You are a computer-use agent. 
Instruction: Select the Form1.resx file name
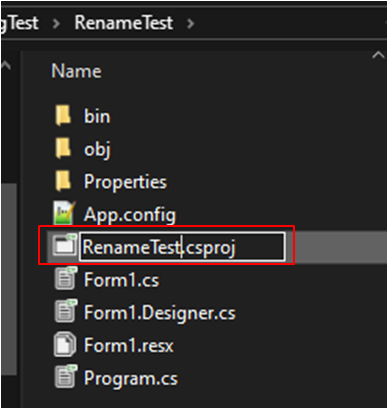pos(129,345)
